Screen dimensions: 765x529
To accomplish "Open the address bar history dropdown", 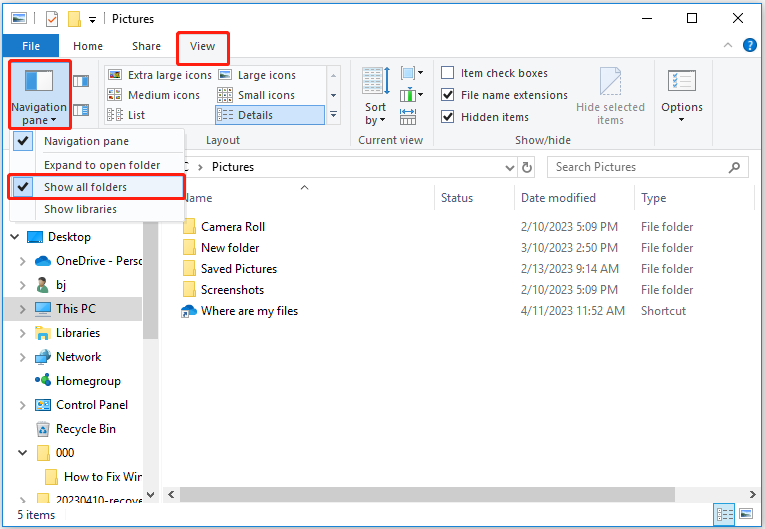I will (507, 167).
